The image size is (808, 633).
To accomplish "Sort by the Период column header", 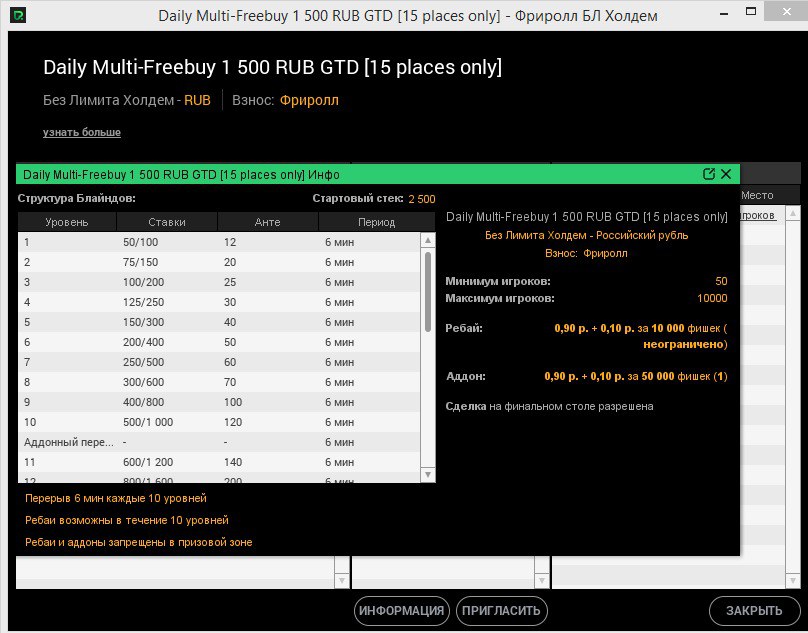I will click(x=377, y=221).
